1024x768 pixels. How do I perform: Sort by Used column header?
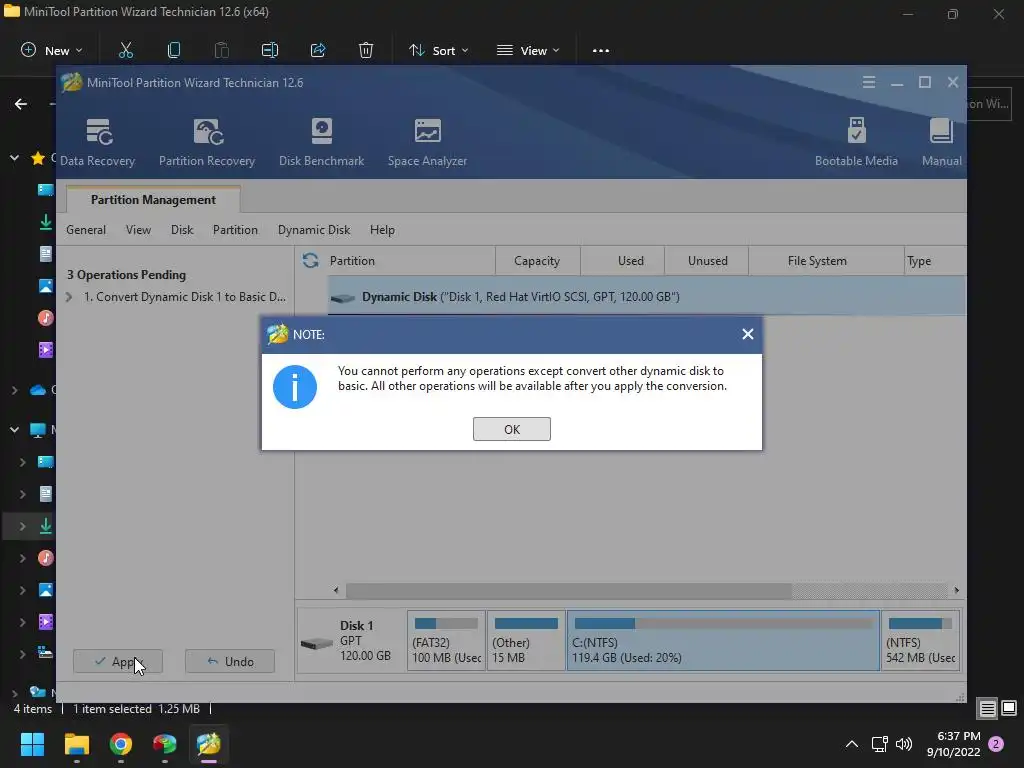(622, 261)
